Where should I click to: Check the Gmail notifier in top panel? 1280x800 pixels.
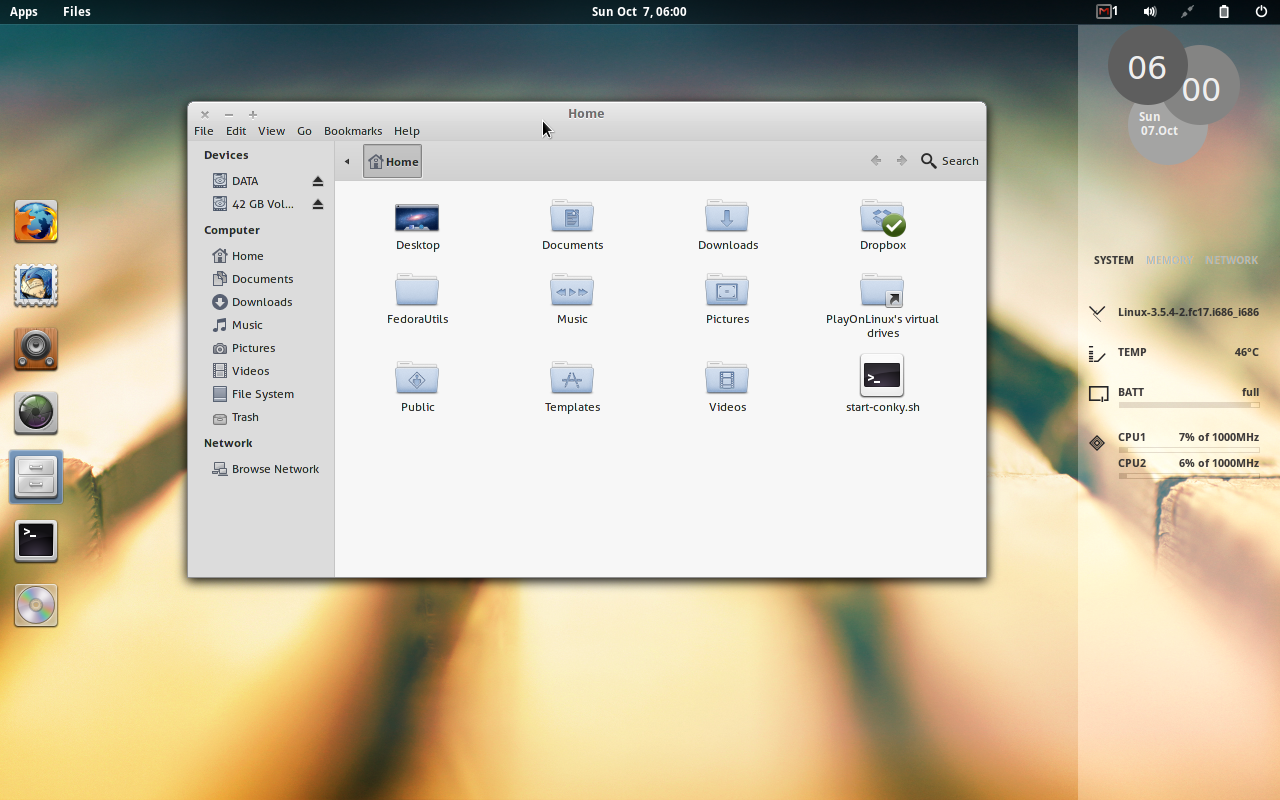(1107, 12)
